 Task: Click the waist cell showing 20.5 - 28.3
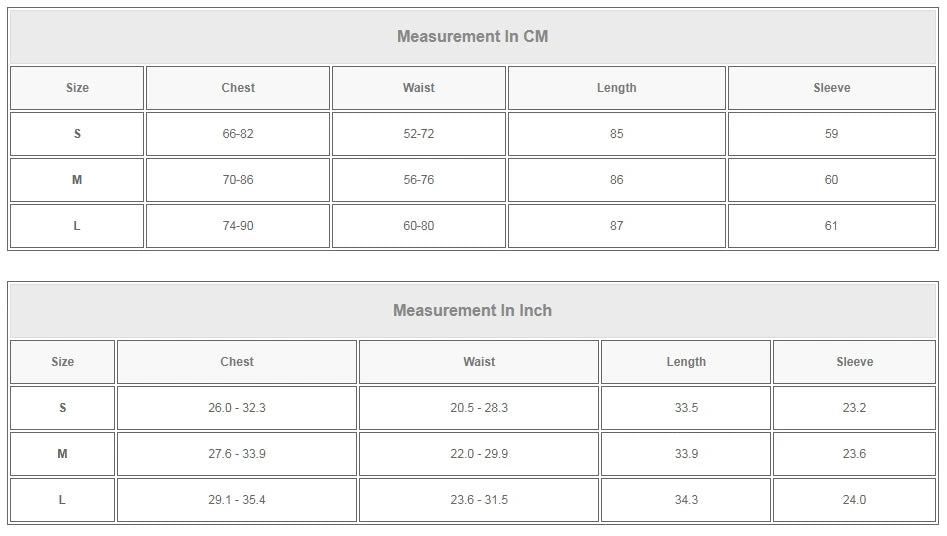(479, 408)
